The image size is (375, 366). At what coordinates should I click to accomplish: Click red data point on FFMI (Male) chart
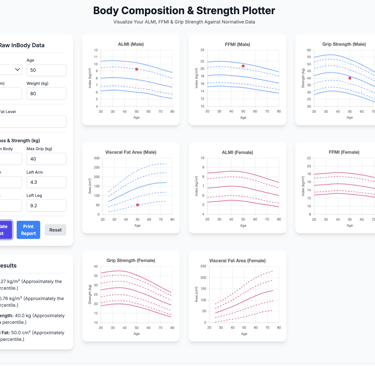243,66
